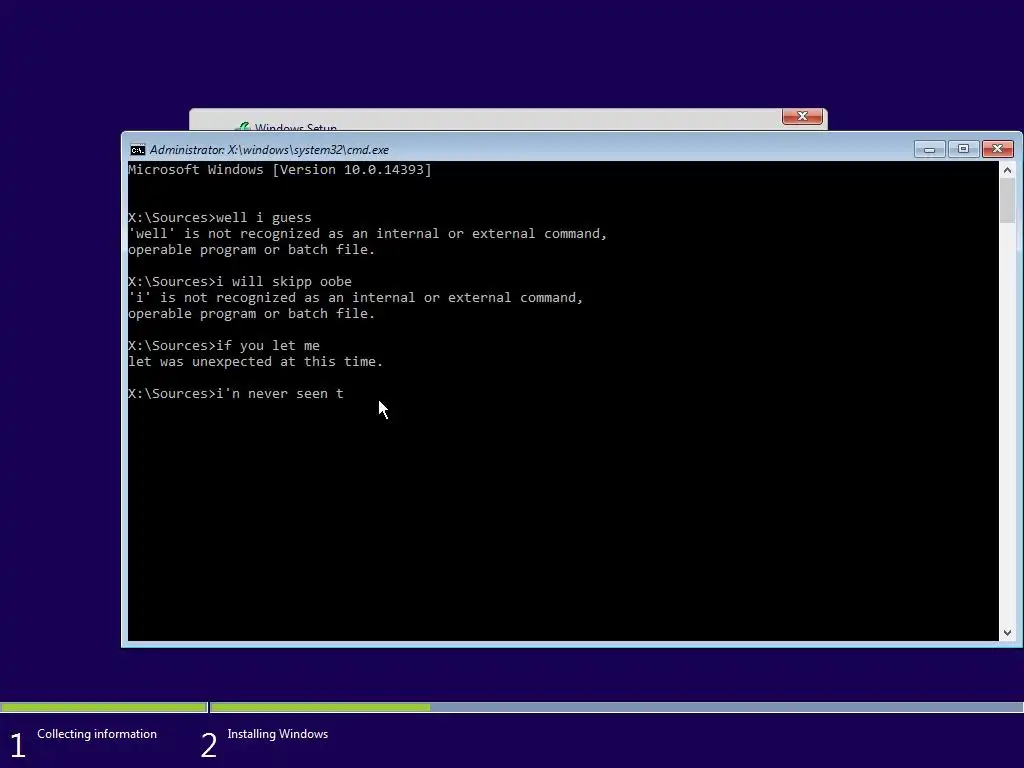This screenshot has width=1024, height=768.
Task: Click the 'X:\Sources>well i guess' line
Action: [219, 217]
